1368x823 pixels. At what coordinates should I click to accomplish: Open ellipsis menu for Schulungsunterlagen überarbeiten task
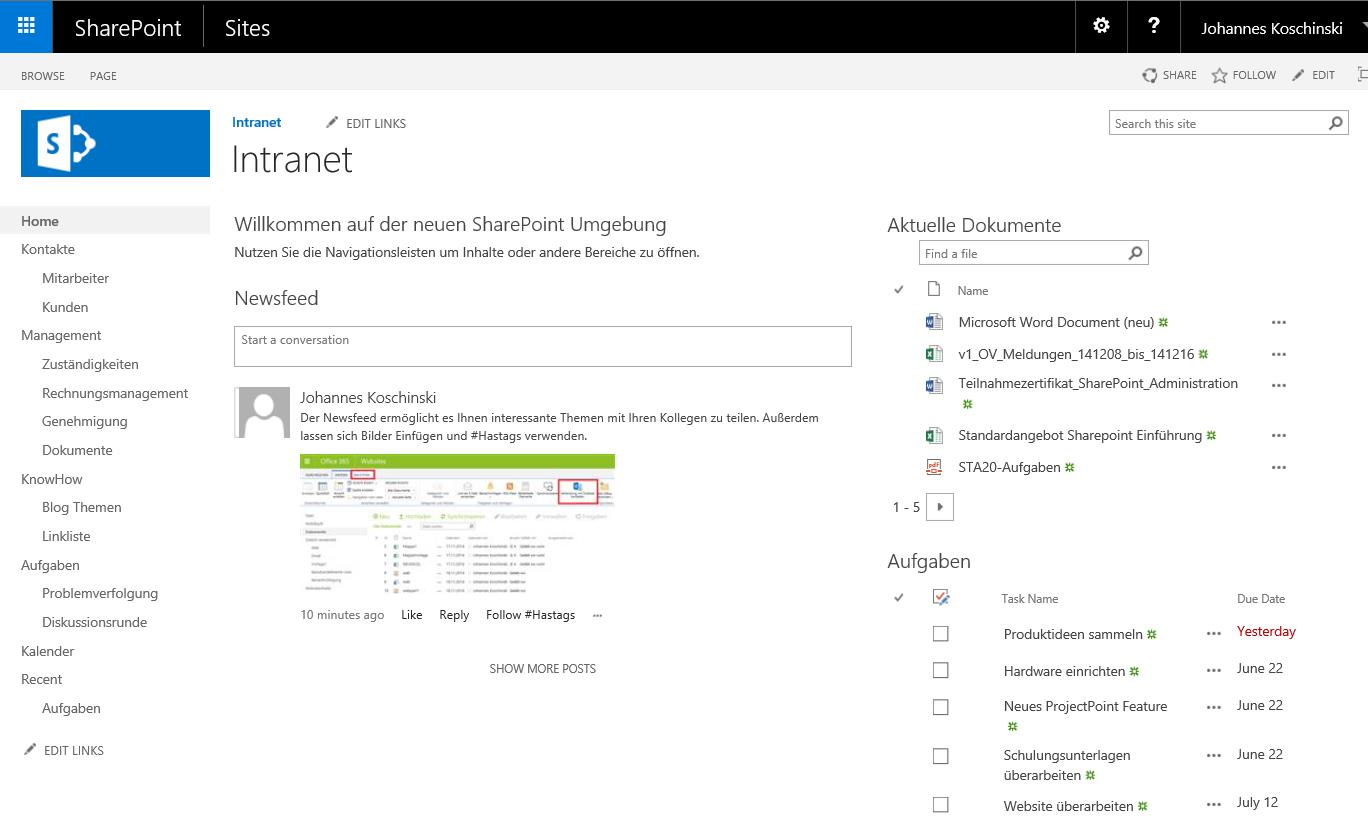click(1214, 757)
